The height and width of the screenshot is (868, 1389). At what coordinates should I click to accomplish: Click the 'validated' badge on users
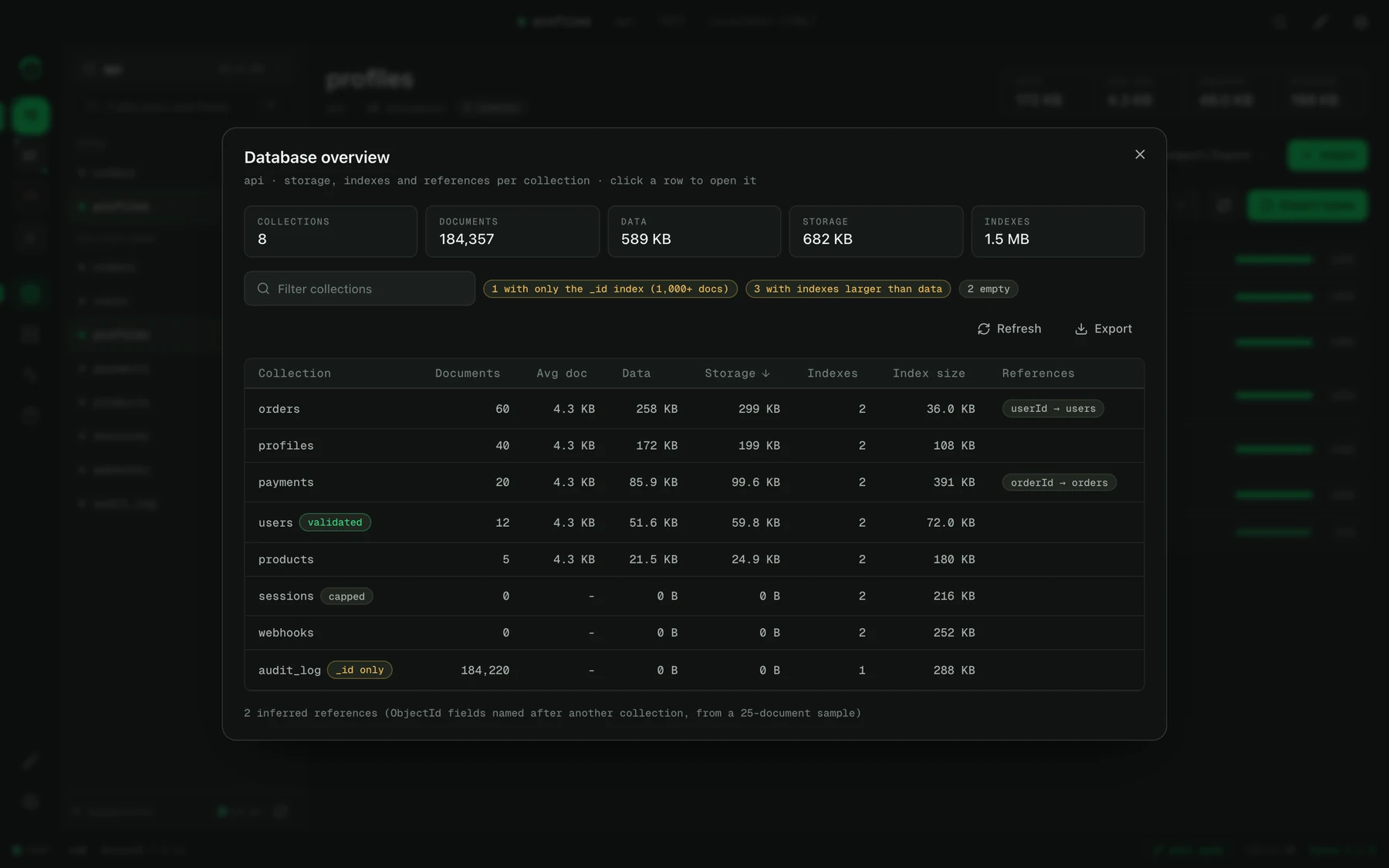[335, 522]
